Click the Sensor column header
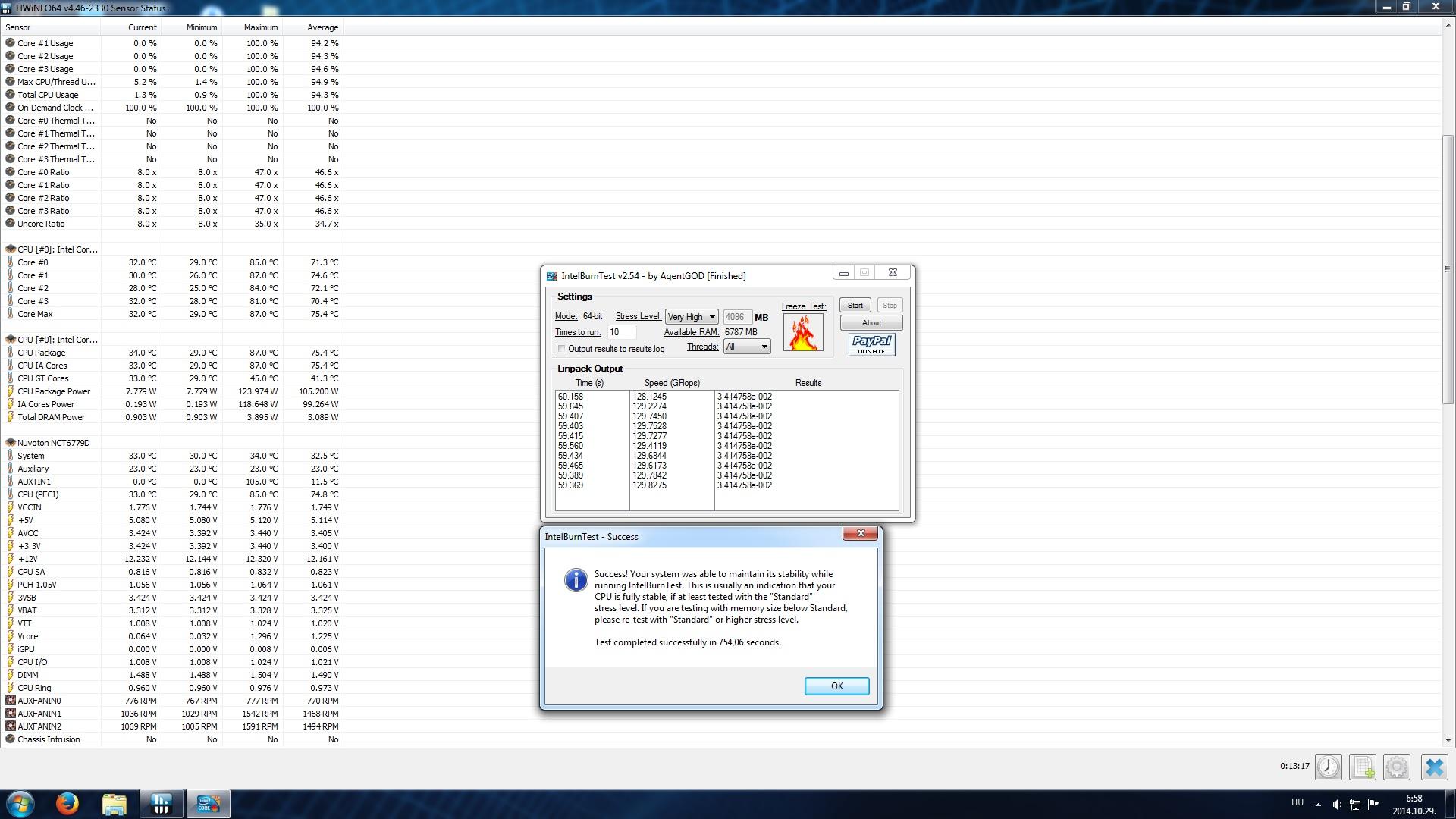Screen dimensions: 1456x819 click(51, 27)
